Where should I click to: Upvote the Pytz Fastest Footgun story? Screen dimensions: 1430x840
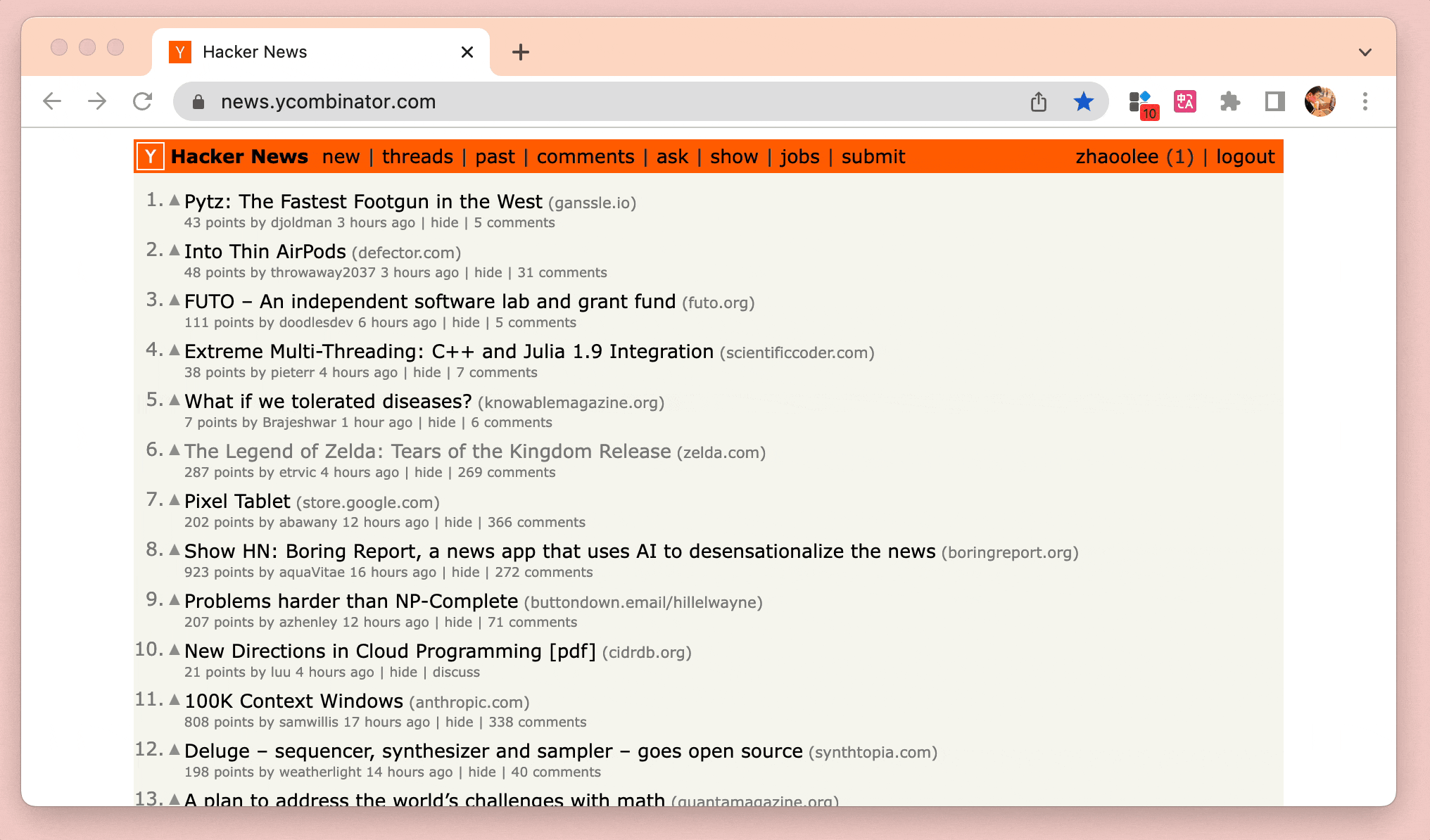(175, 201)
